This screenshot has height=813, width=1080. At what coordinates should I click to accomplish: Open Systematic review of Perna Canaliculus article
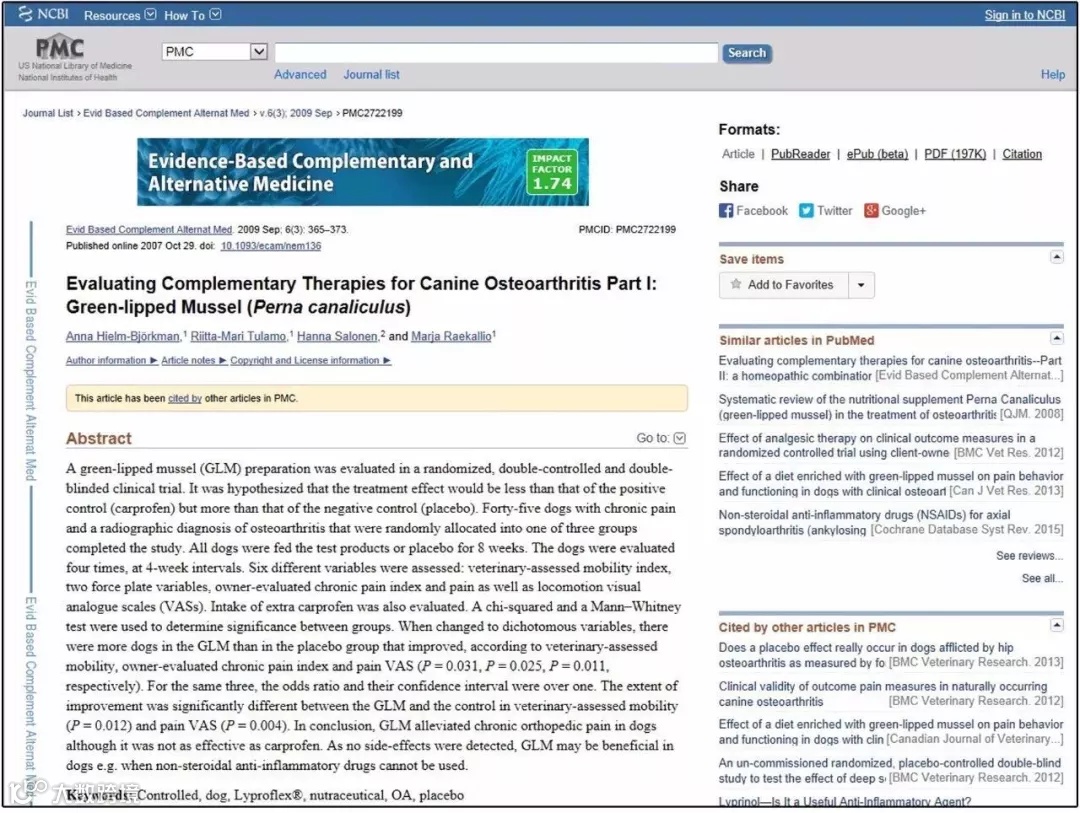click(x=890, y=406)
